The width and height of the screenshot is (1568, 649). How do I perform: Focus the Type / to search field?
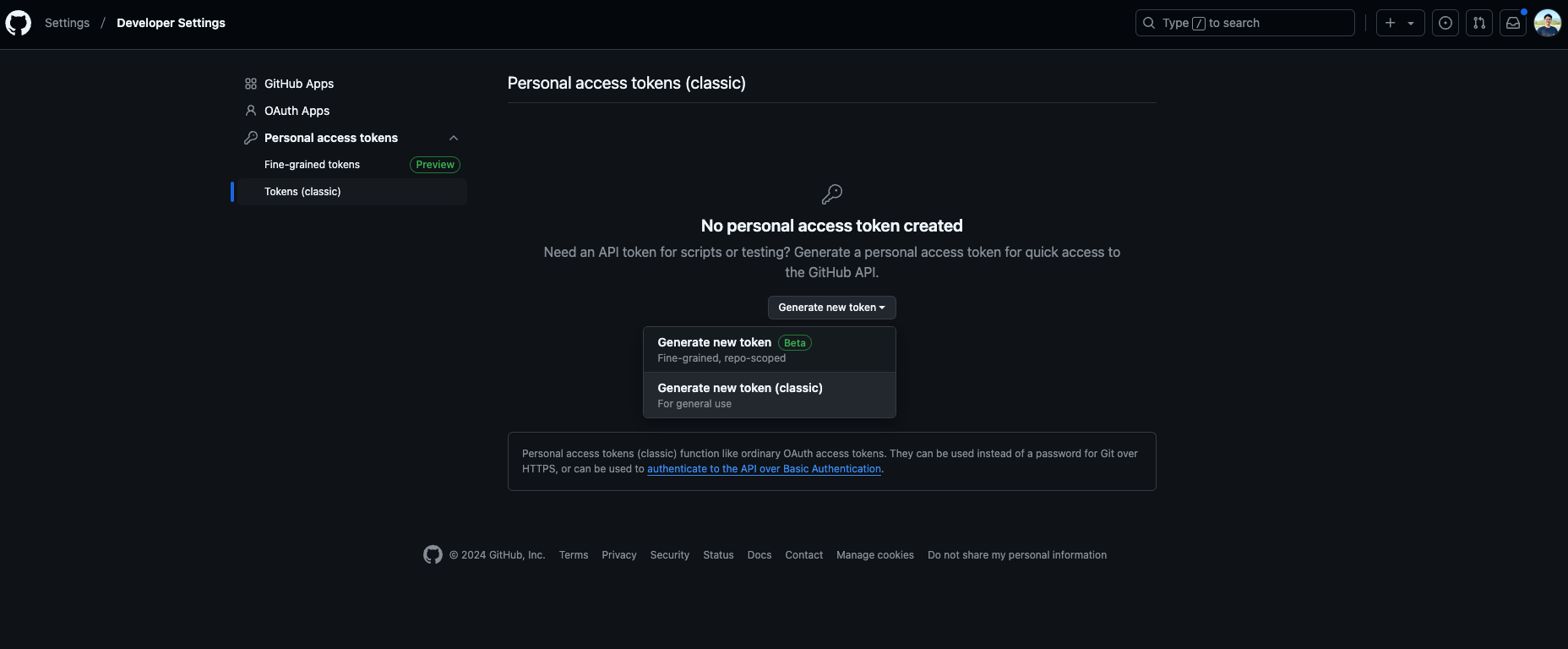pyautogui.click(x=1245, y=23)
